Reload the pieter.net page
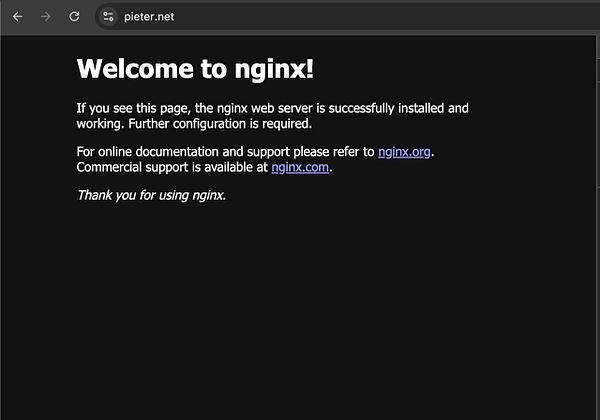The height and width of the screenshot is (420, 600). (74, 16)
